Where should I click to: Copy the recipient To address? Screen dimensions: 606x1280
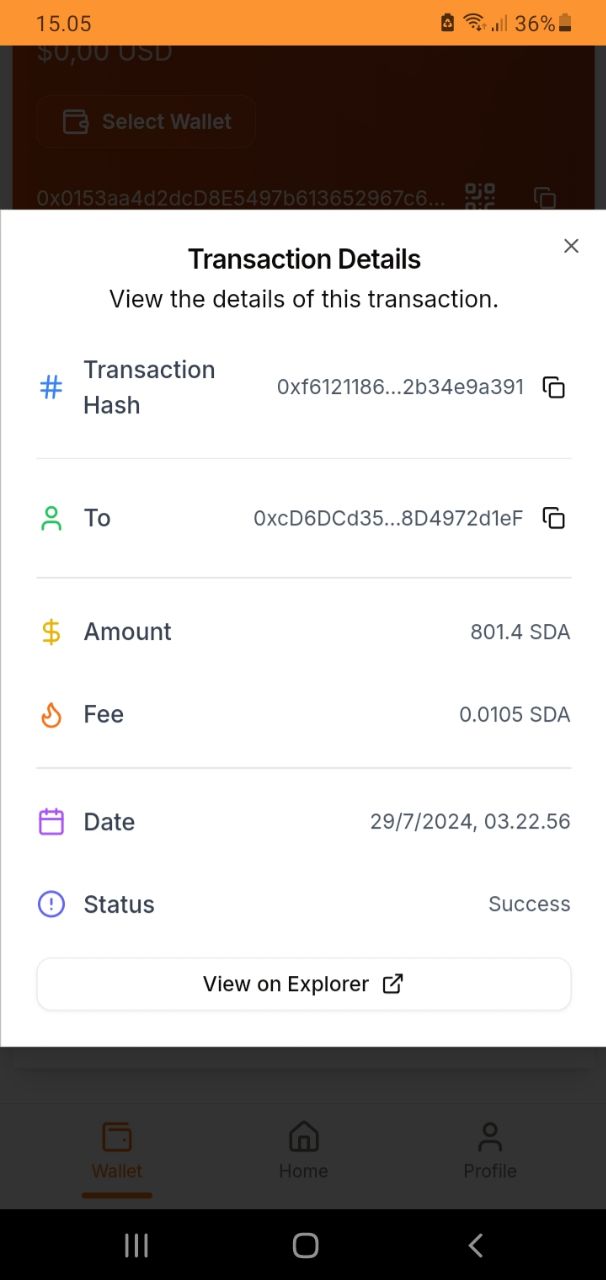(x=554, y=518)
